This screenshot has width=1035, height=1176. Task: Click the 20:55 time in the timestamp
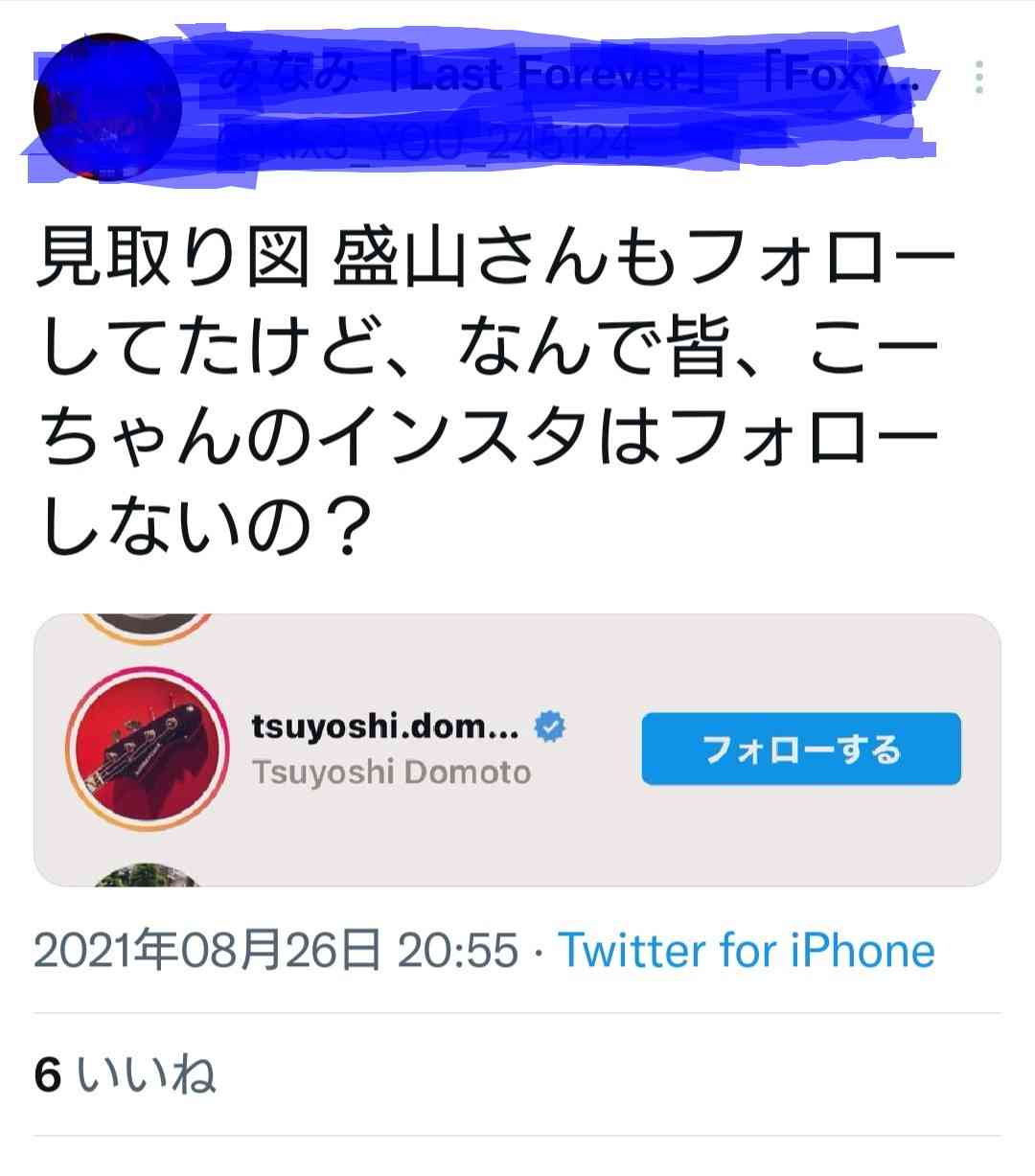tap(457, 951)
